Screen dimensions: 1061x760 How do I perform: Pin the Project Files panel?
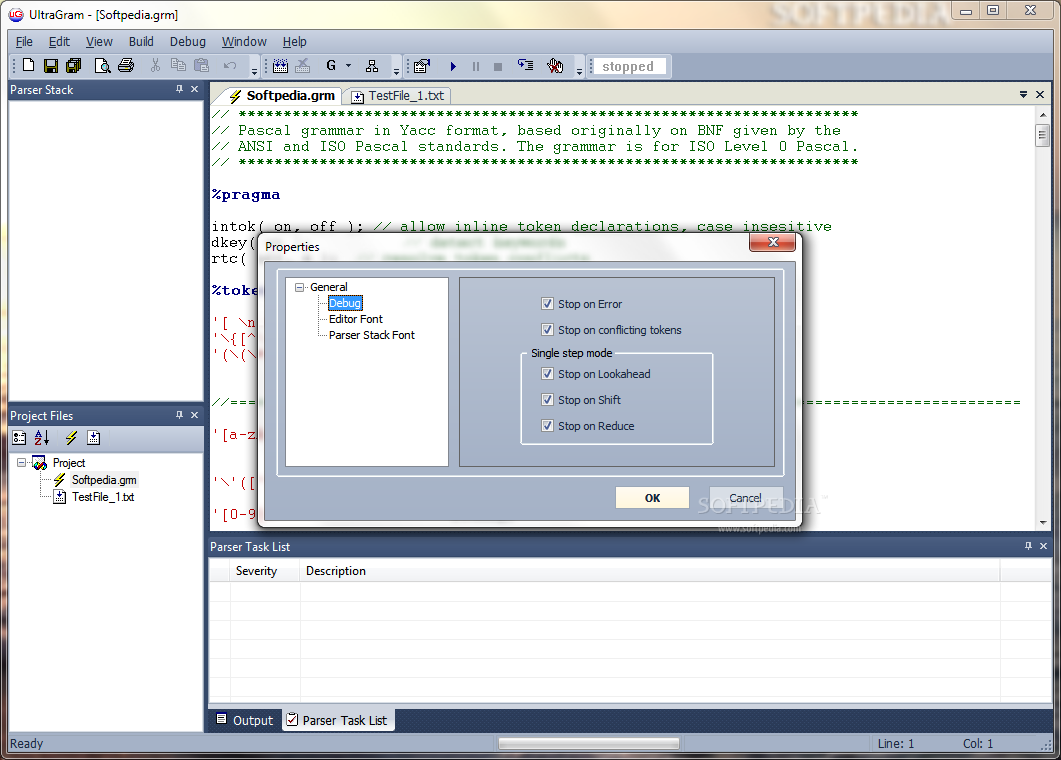point(179,415)
